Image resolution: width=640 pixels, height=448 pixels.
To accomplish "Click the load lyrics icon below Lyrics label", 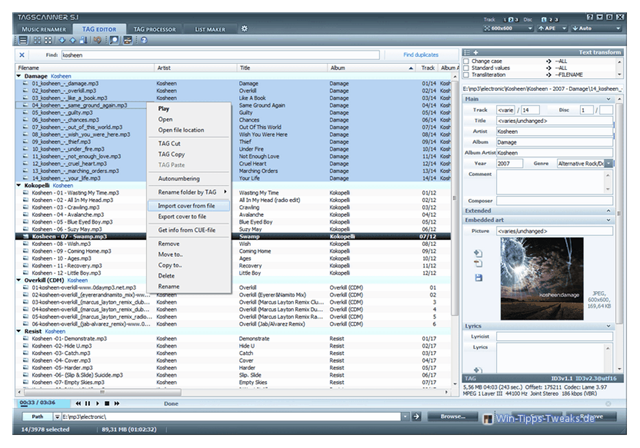I will pyautogui.click(x=478, y=370).
